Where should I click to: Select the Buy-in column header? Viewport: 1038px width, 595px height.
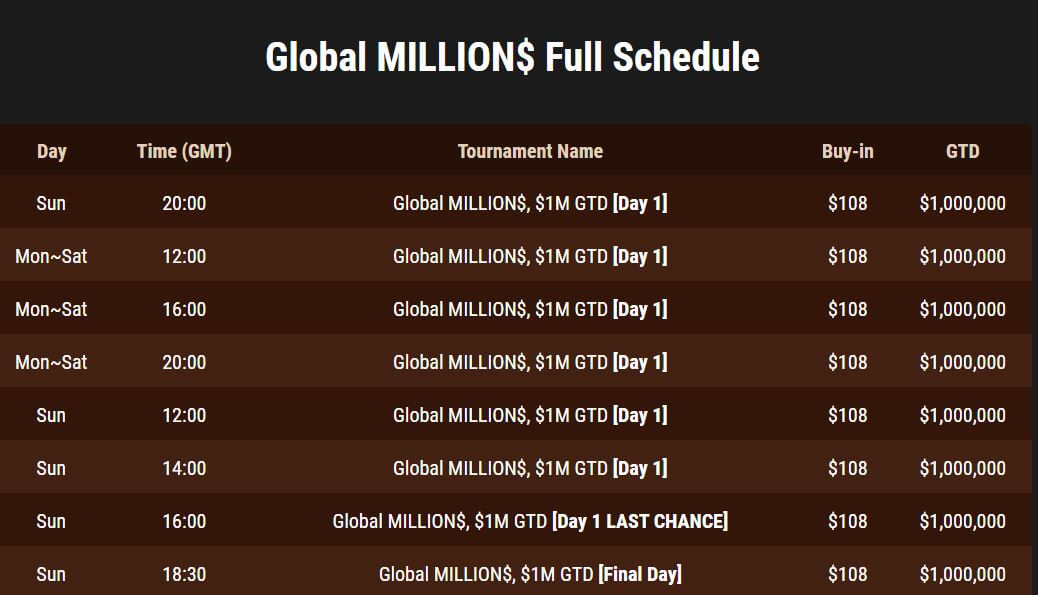[847, 151]
